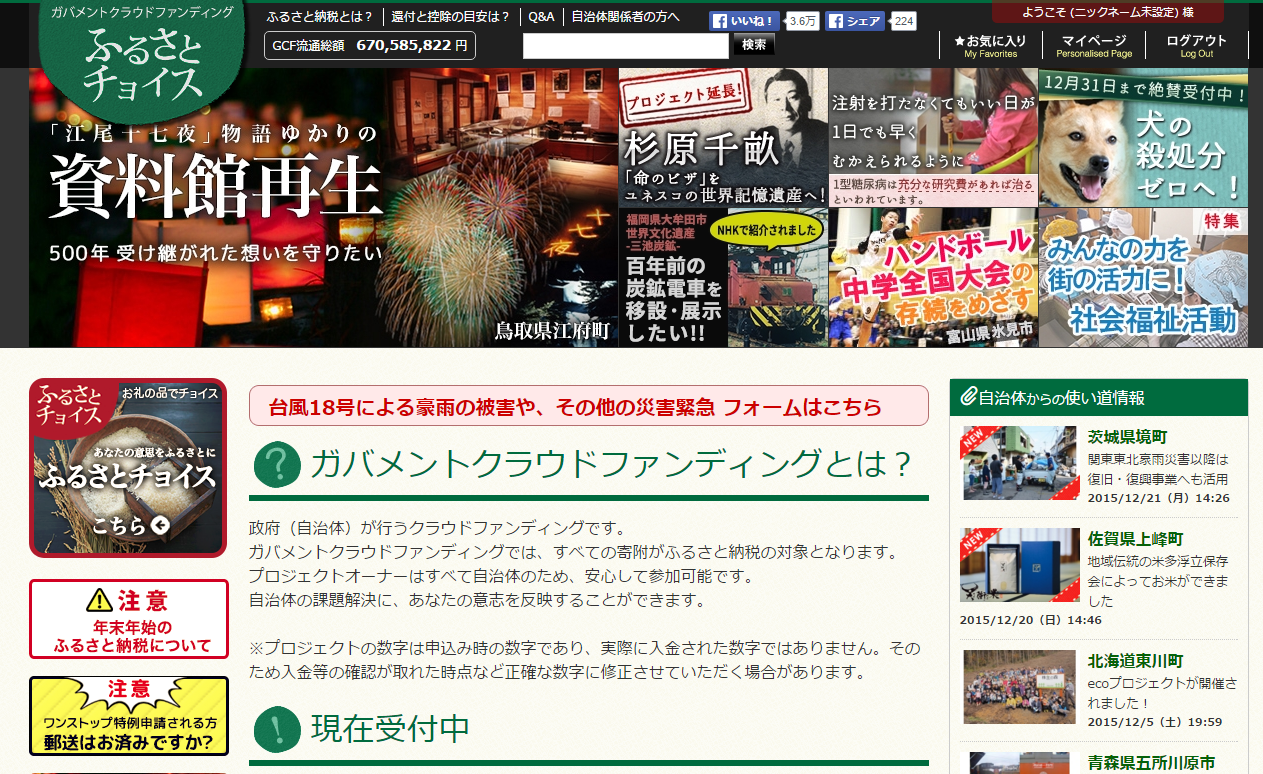The width and height of the screenshot is (1263, 774).
Task: Open the 犬の殺処分ゼロへ banner
Action: (x=1143, y=137)
